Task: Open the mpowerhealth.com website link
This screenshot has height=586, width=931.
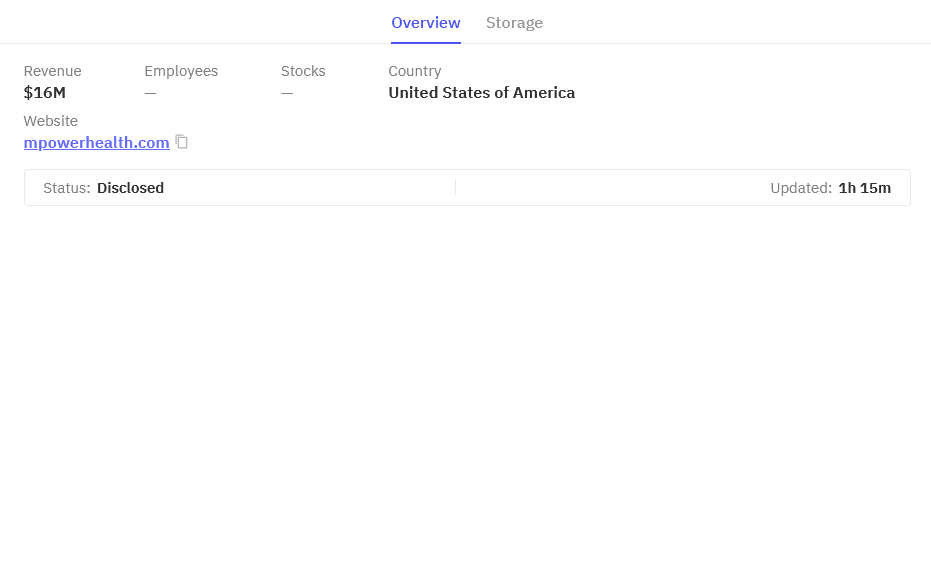Action: click(97, 143)
